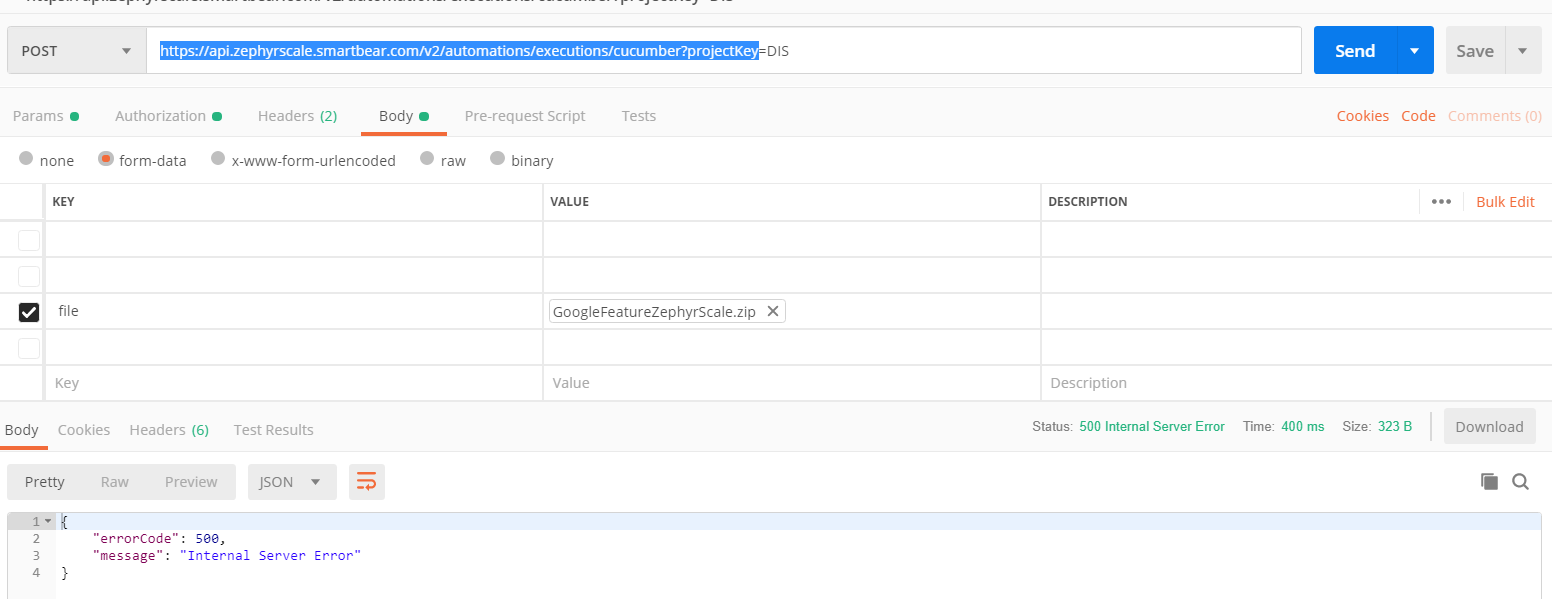1552x599 pixels.
Task: Remove the GoogleFeatureZephyrScale.zip file
Action: tap(773, 310)
